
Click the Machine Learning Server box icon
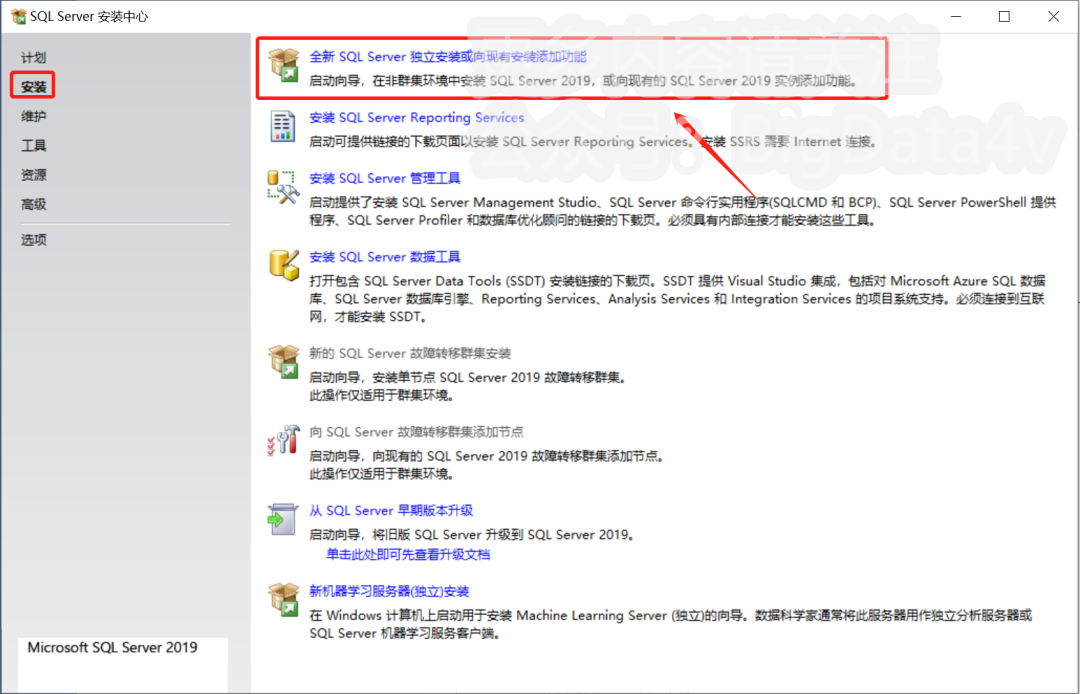pos(283,600)
